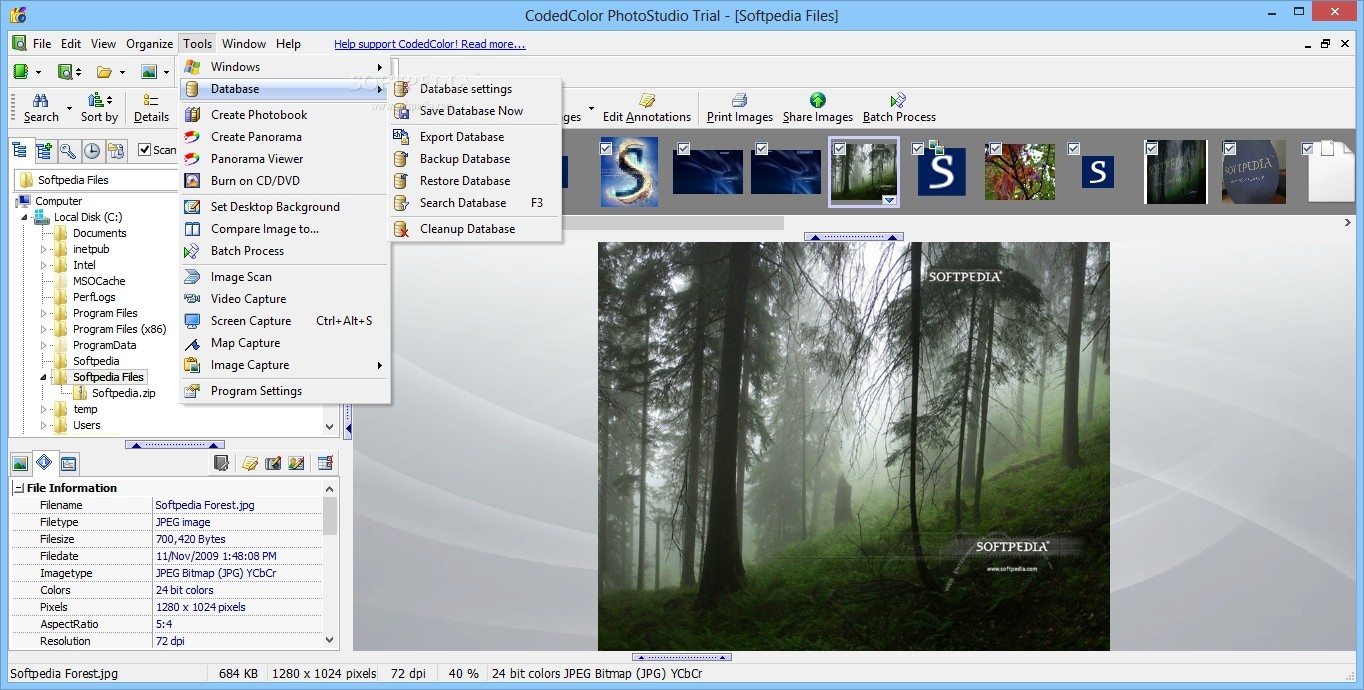The width and height of the screenshot is (1364, 690).
Task: Switch to Details view
Action: [x=151, y=108]
